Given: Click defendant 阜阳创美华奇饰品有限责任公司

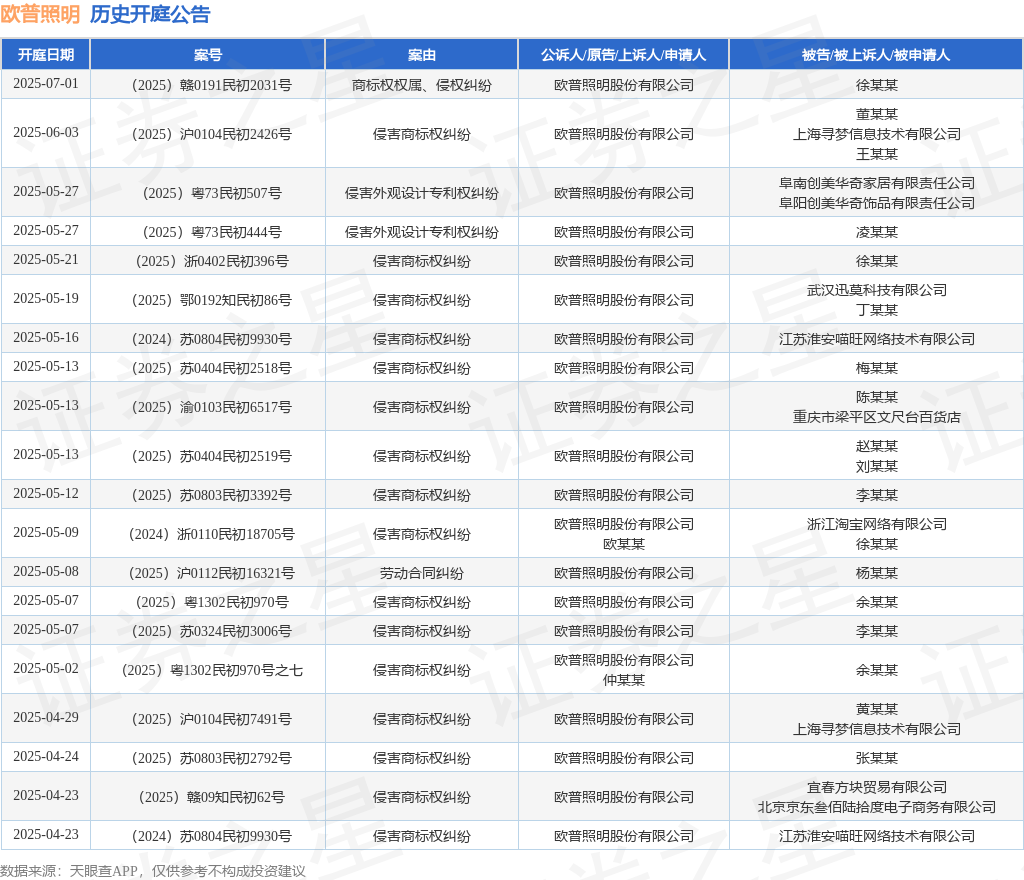Looking at the screenshot, I should pos(877,203).
